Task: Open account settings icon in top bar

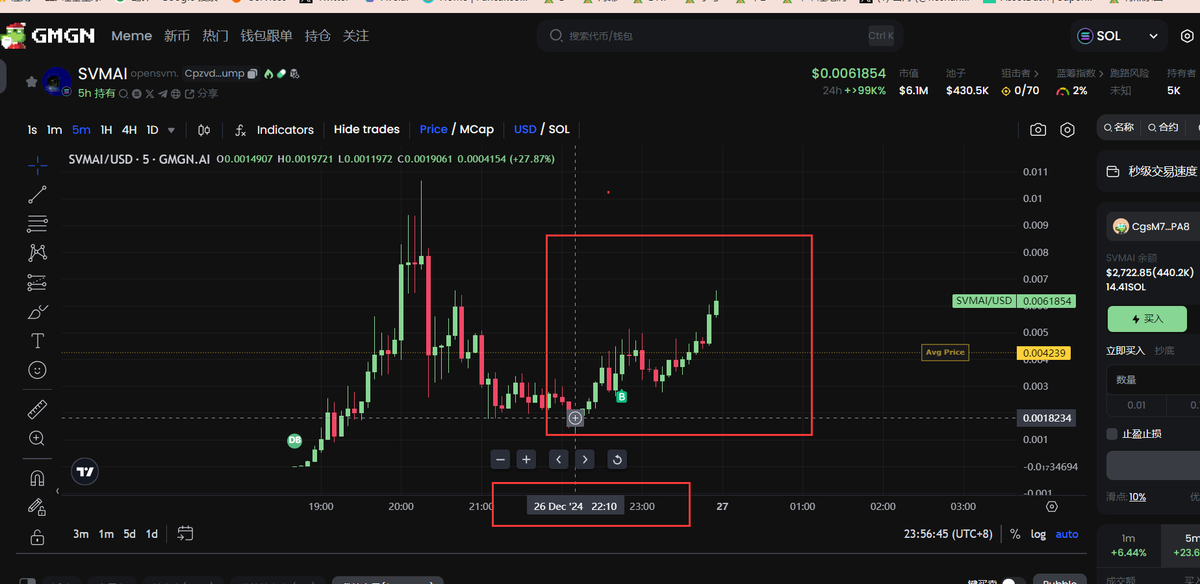Action: (1188, 36)
